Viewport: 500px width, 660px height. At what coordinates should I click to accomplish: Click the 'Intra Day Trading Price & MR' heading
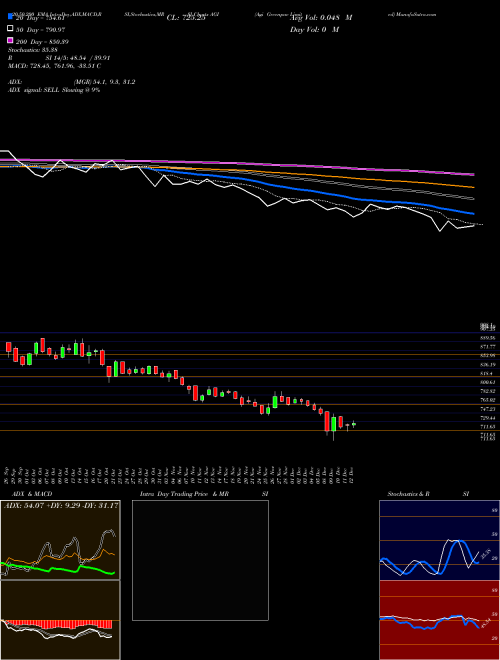pyautogui.click(x=184, y=494)
